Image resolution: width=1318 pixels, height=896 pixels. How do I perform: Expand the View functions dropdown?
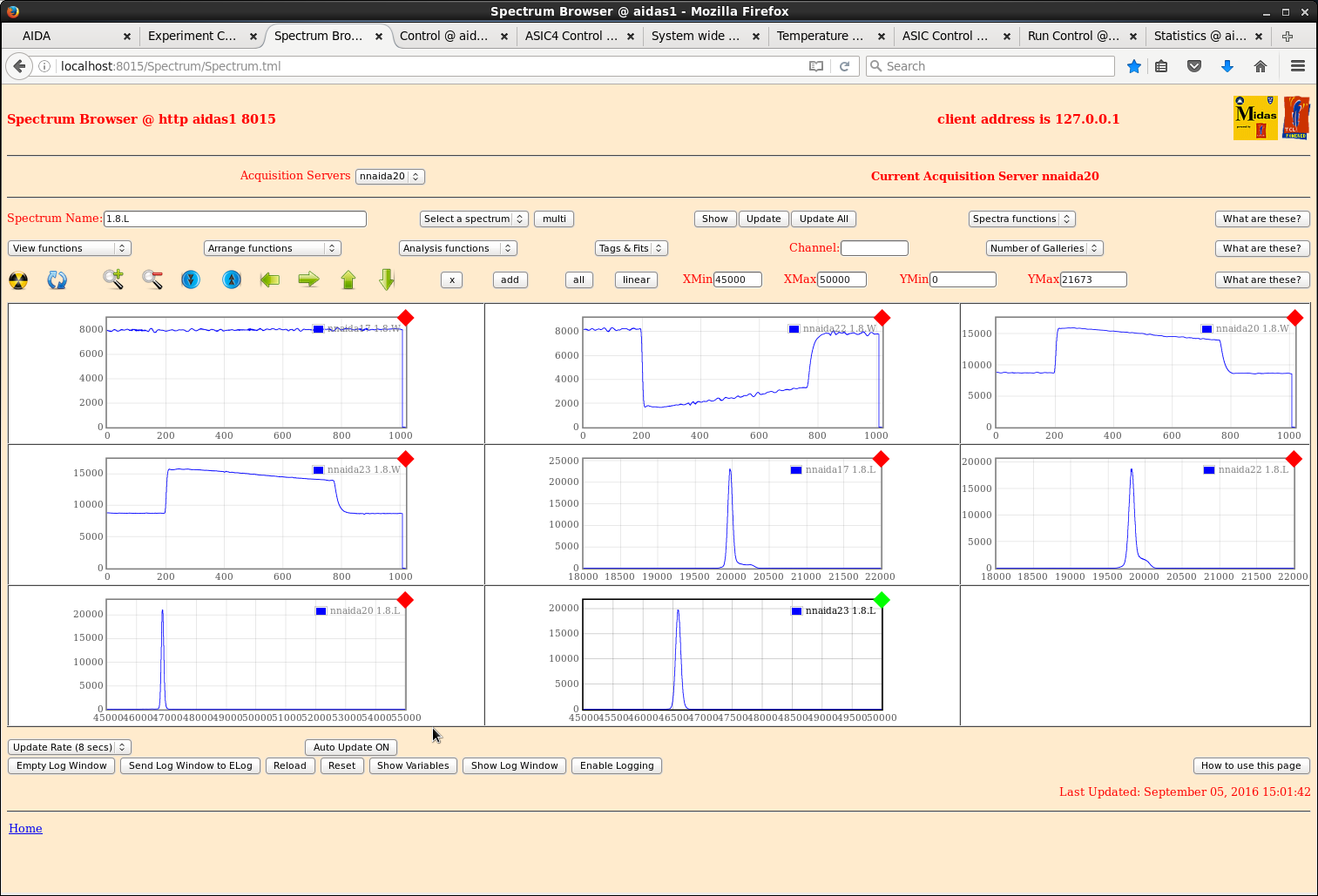[70, 248]
